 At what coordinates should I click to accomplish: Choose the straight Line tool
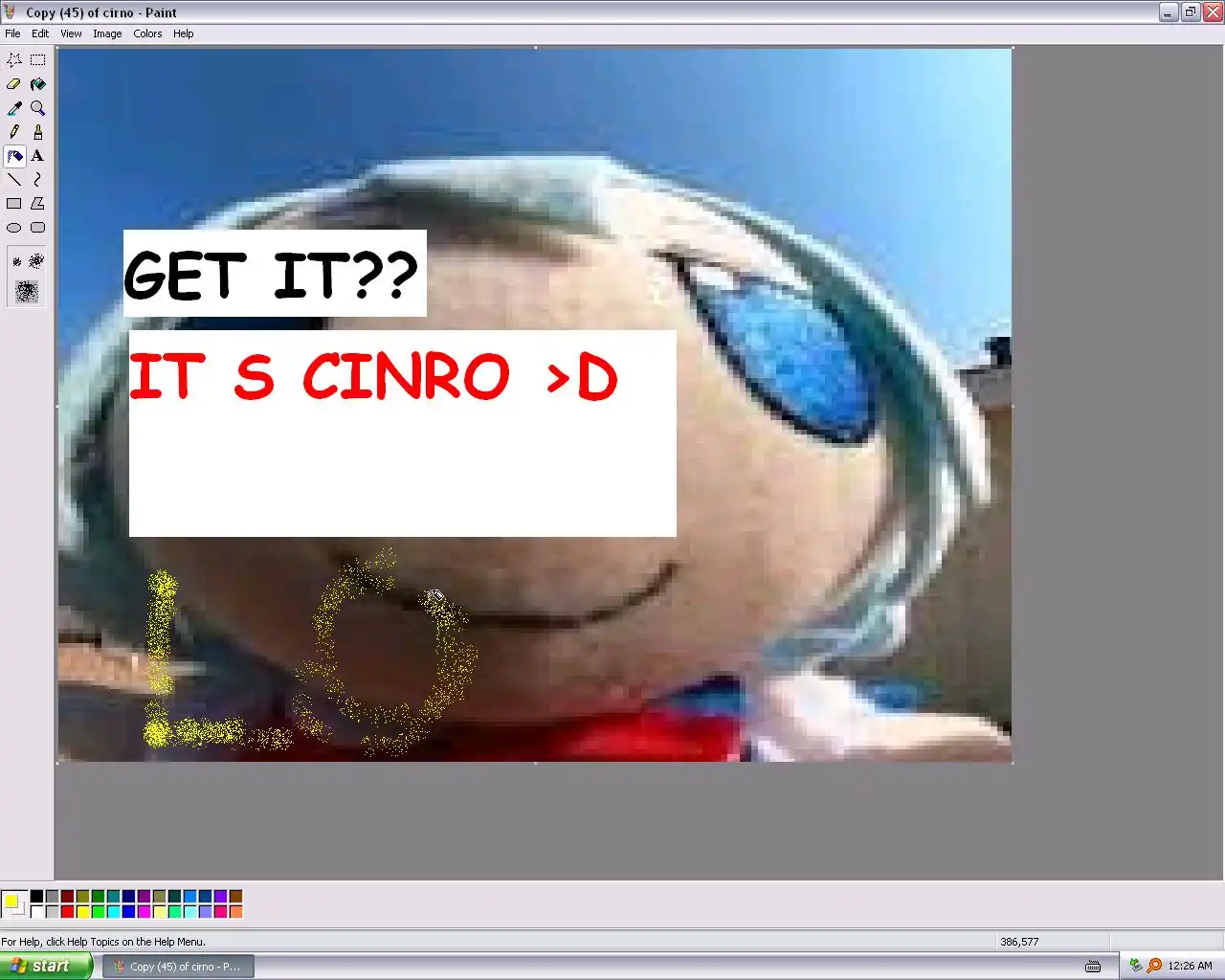click(14, 180)
